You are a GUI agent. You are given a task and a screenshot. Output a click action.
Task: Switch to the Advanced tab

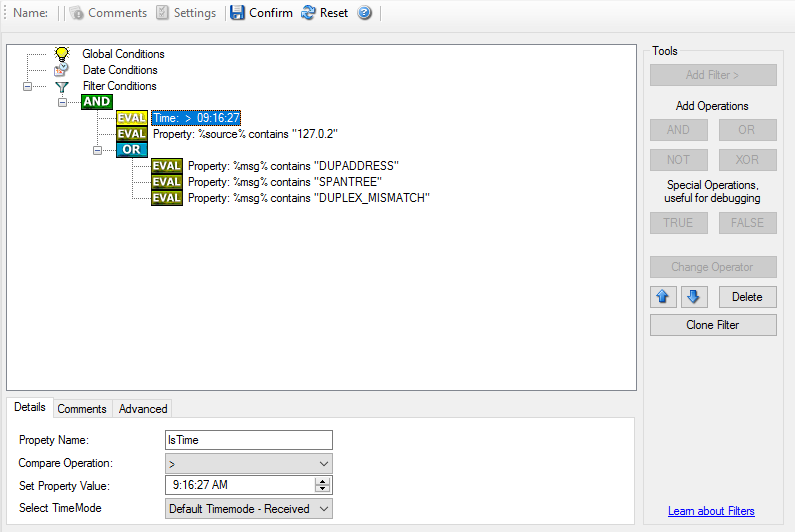click(x=143, y=409)
